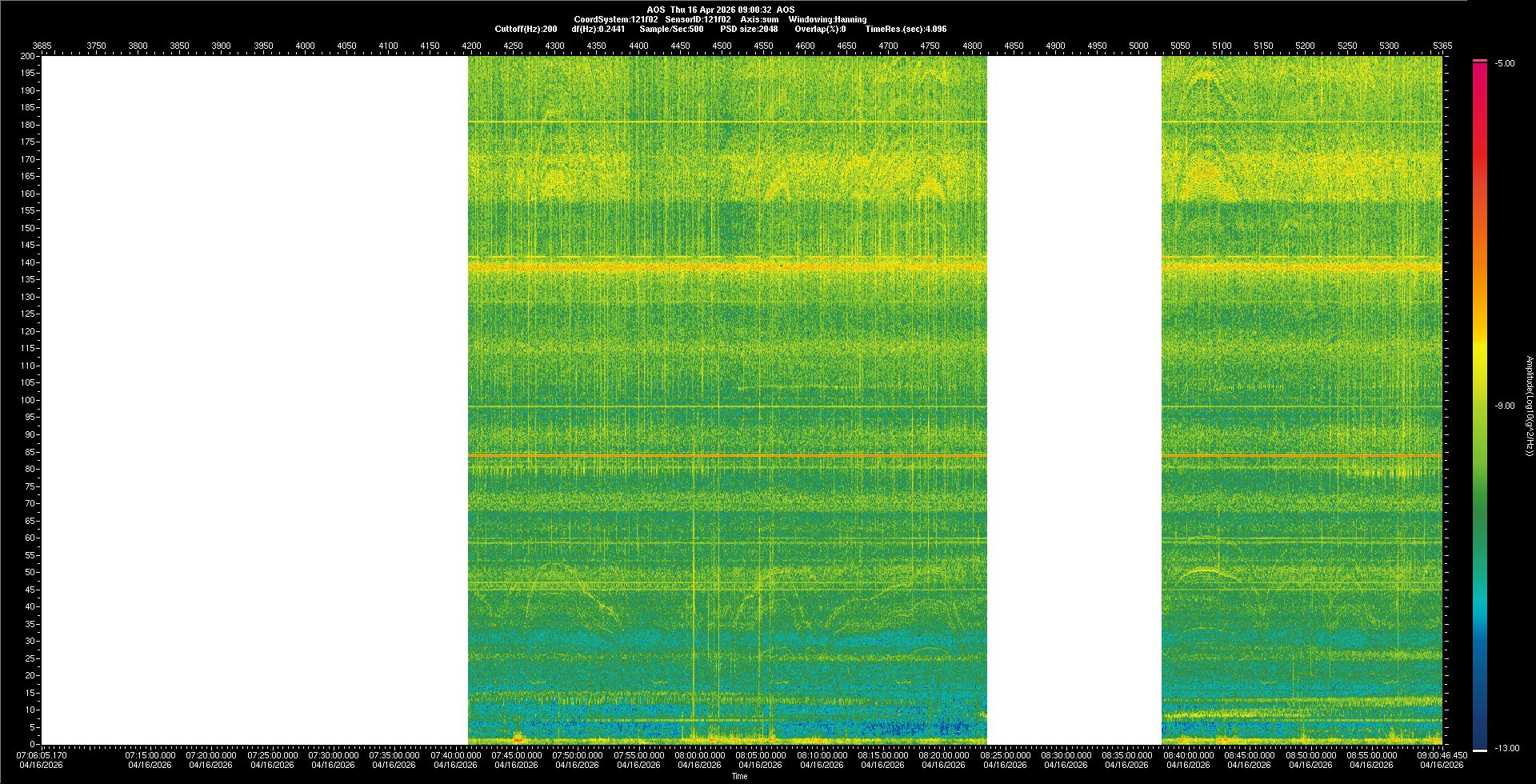Click the PSD size:2048 label
This screenshot has width=1536, height=784.
(748, 29)
